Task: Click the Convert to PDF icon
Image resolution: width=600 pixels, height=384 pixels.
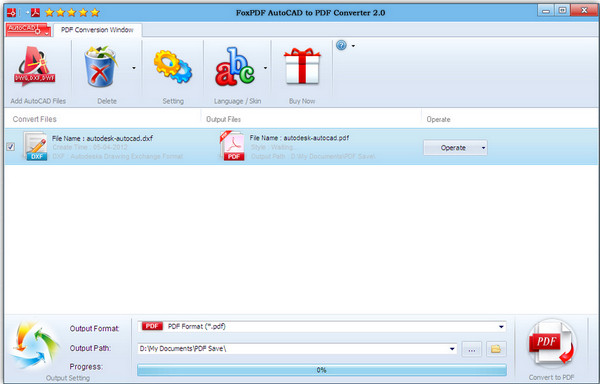Action: point(552,343)
